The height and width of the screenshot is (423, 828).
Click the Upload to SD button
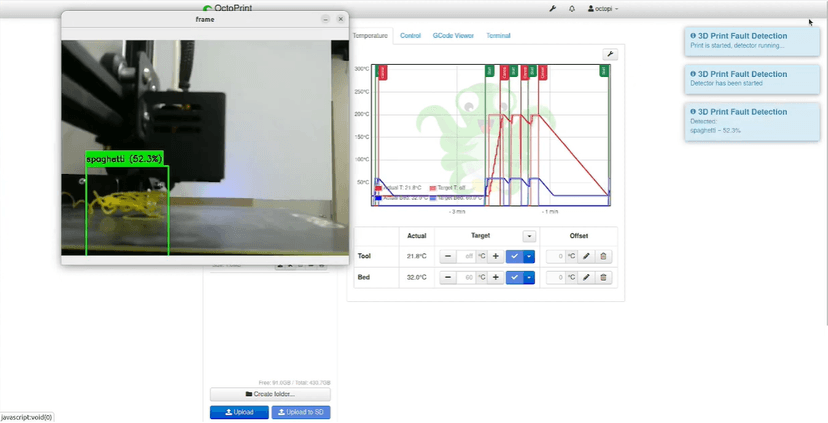tap(301, 412)
